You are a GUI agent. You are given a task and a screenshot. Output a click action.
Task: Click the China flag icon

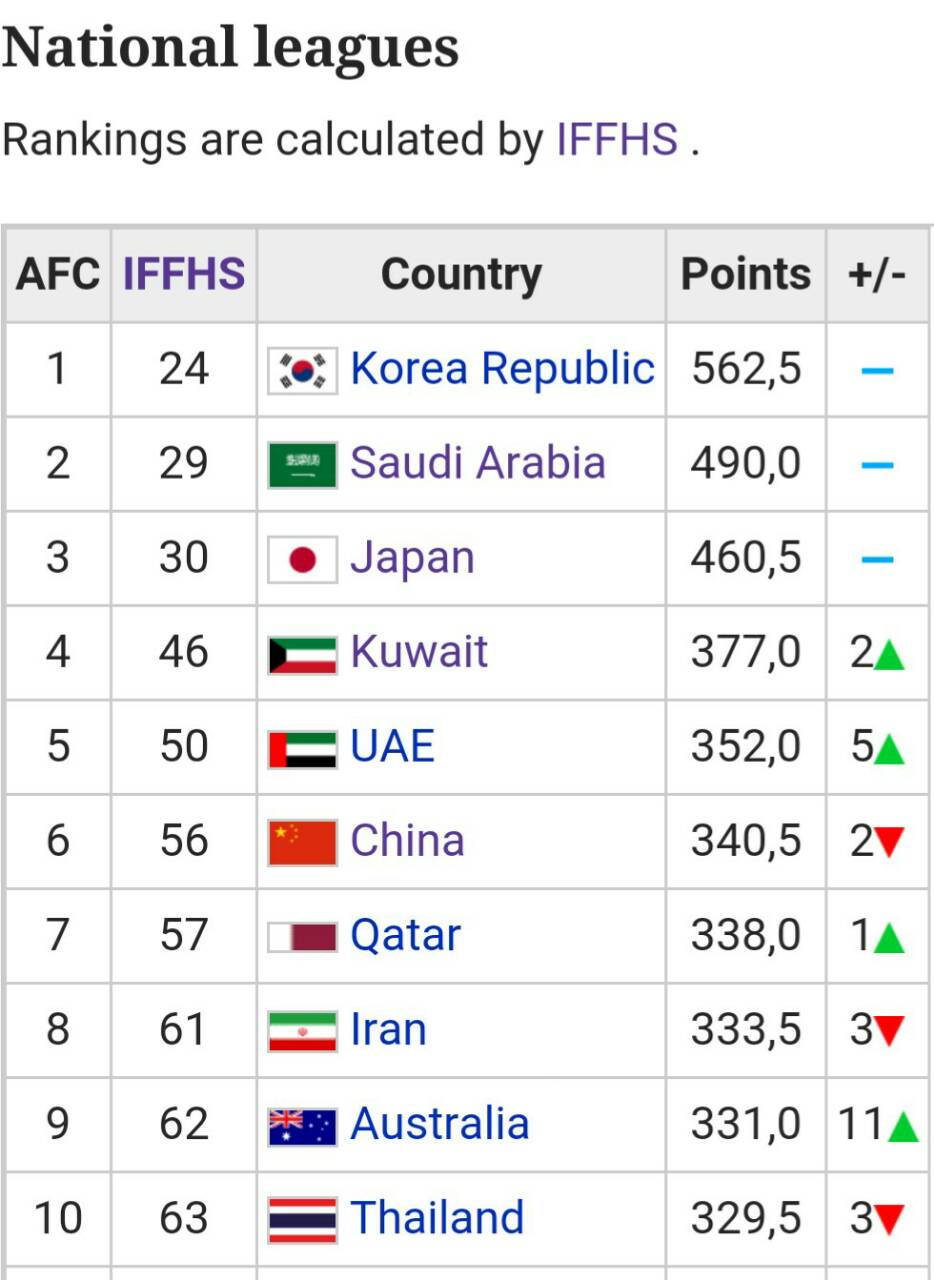point(303,842)
